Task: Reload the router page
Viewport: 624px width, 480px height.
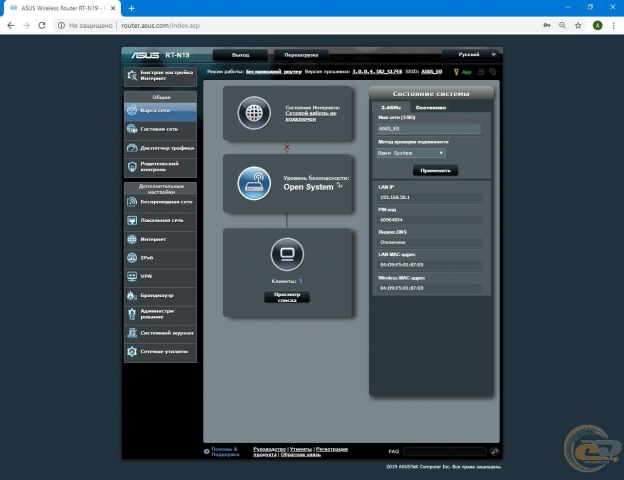Action: tap(42, 25)
